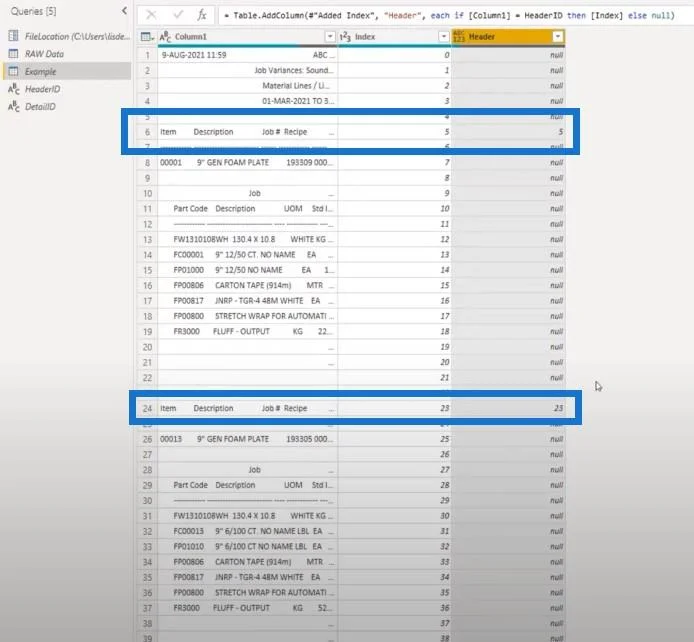Collapse the Queries pane with the chevron
694x642 pixels.
pyautogui.click(x=124, y=11)
